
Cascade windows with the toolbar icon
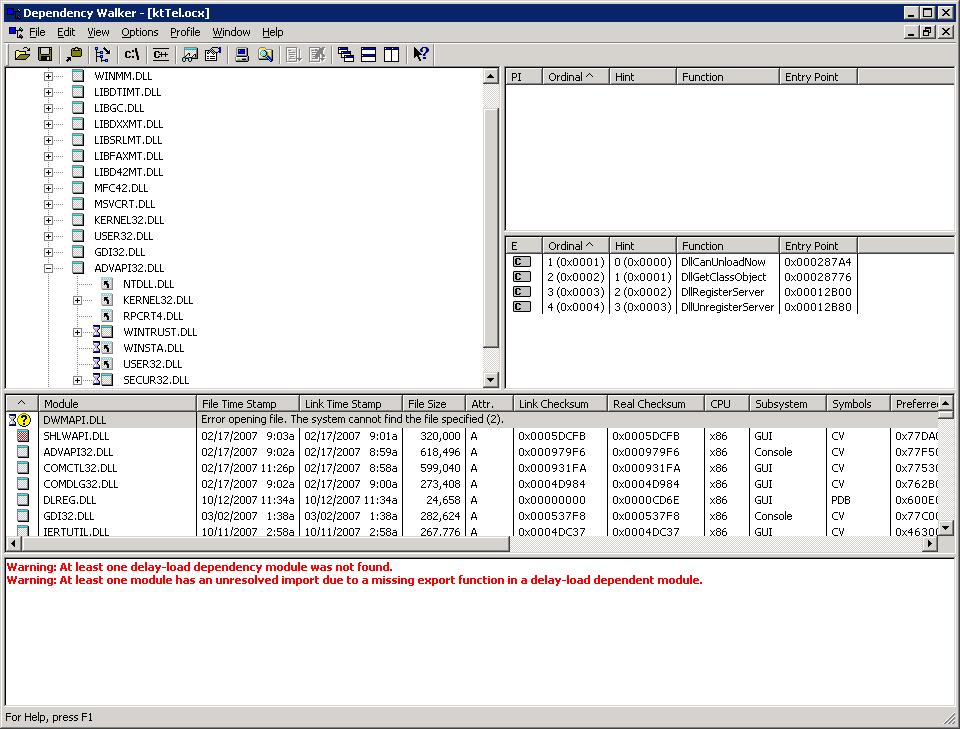346,54
